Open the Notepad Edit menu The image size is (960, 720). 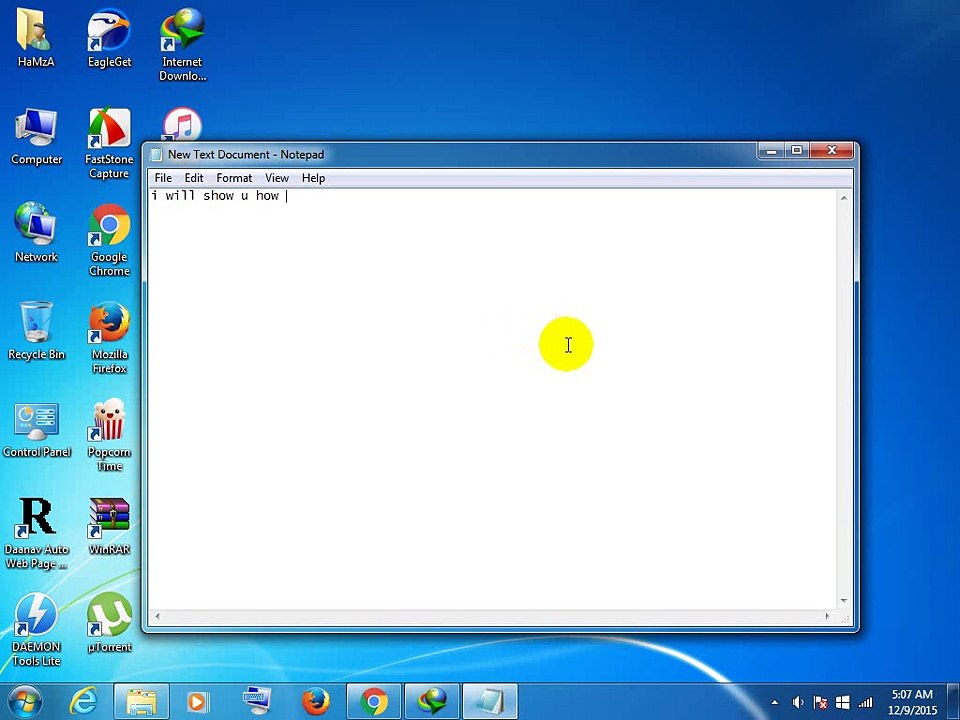tap(193, 178)
